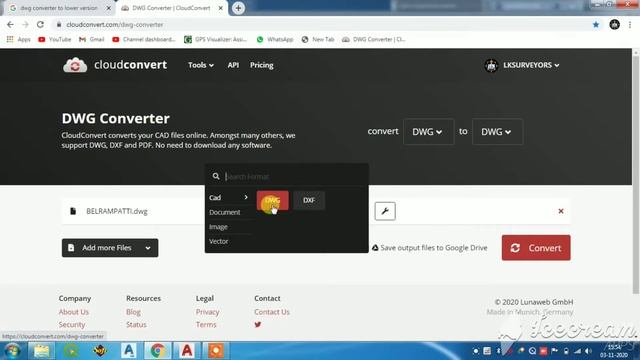Click the LKSURVEYORS user avatar
640x360 pixels.
491,65
